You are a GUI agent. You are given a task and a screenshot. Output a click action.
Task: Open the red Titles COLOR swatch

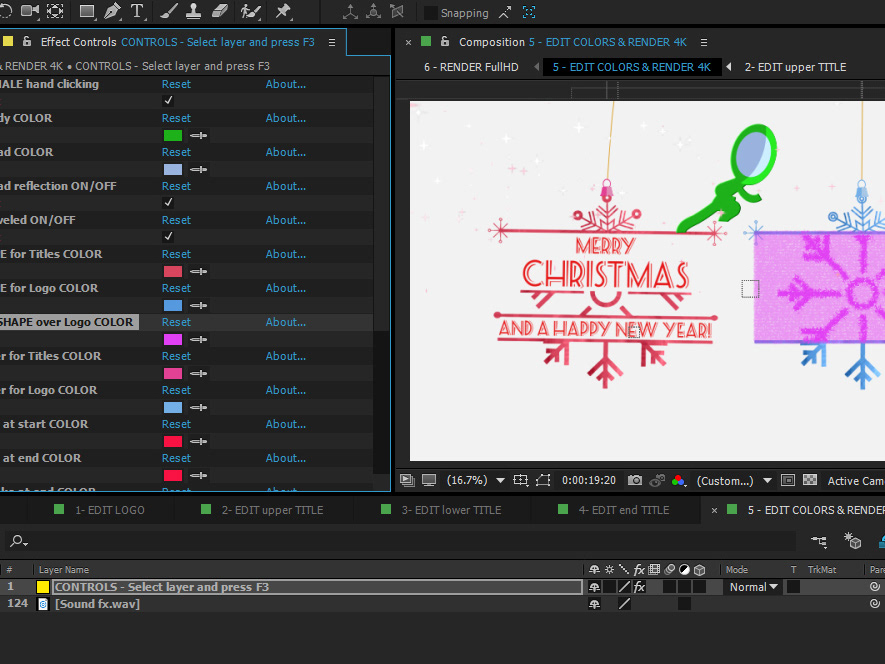coord(173,272)
